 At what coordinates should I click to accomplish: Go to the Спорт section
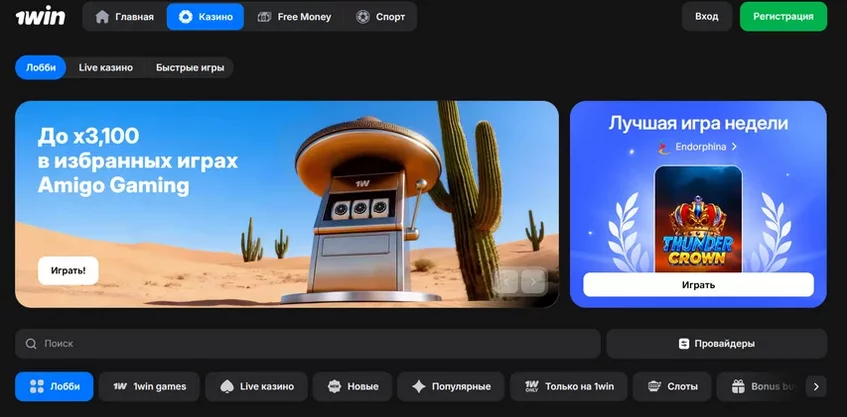click(381, 17)
